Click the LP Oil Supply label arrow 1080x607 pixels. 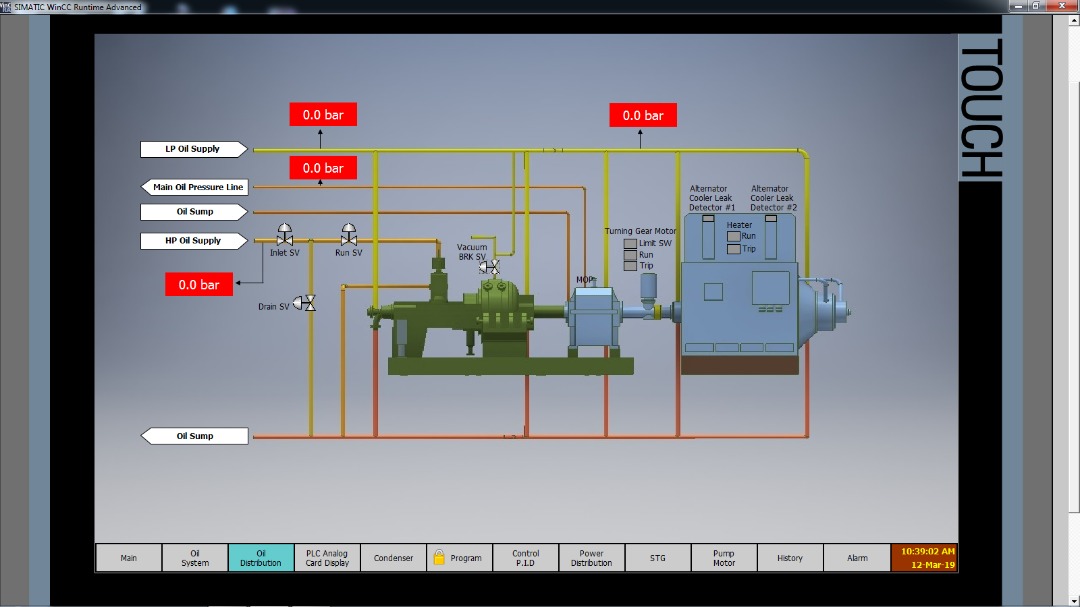point(194,149)
